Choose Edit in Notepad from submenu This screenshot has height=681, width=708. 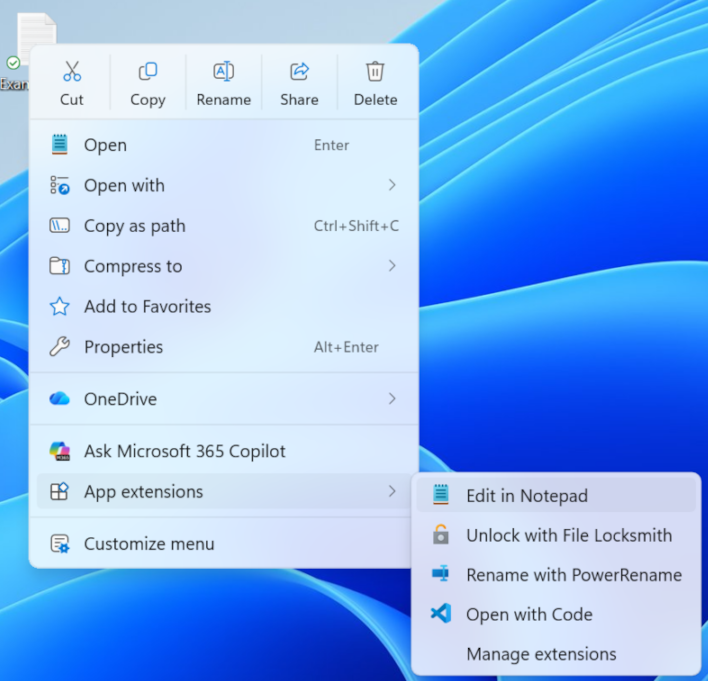tap(556, 495)
